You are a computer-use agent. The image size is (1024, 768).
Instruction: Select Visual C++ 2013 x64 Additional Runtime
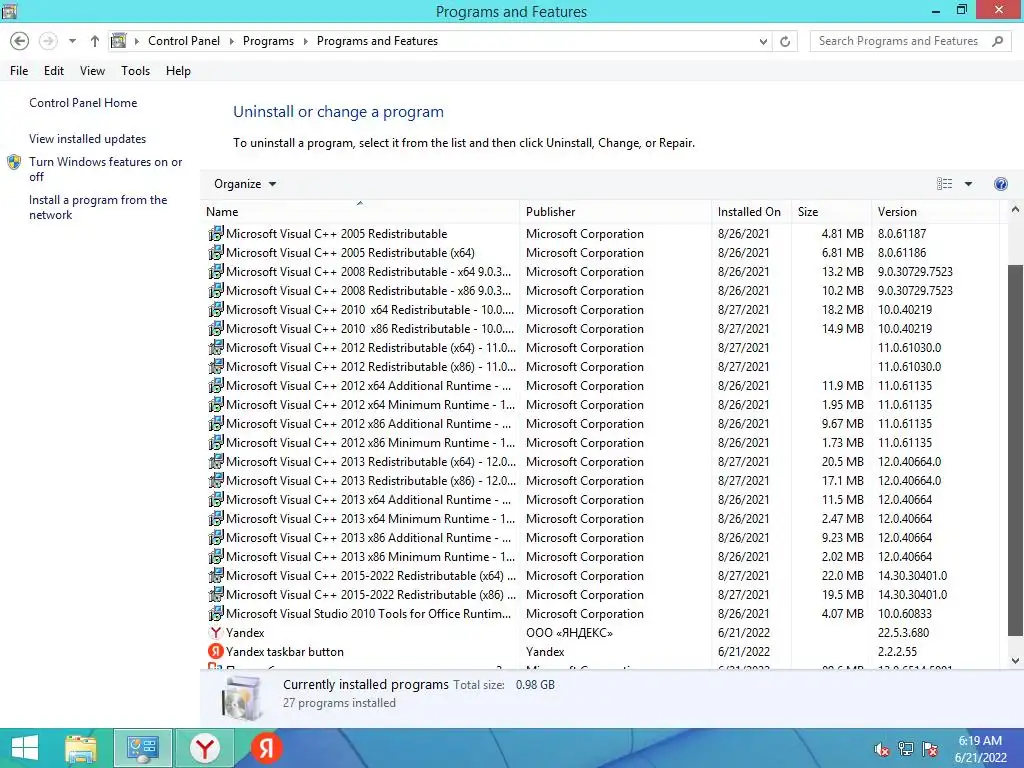pos(601,499)
